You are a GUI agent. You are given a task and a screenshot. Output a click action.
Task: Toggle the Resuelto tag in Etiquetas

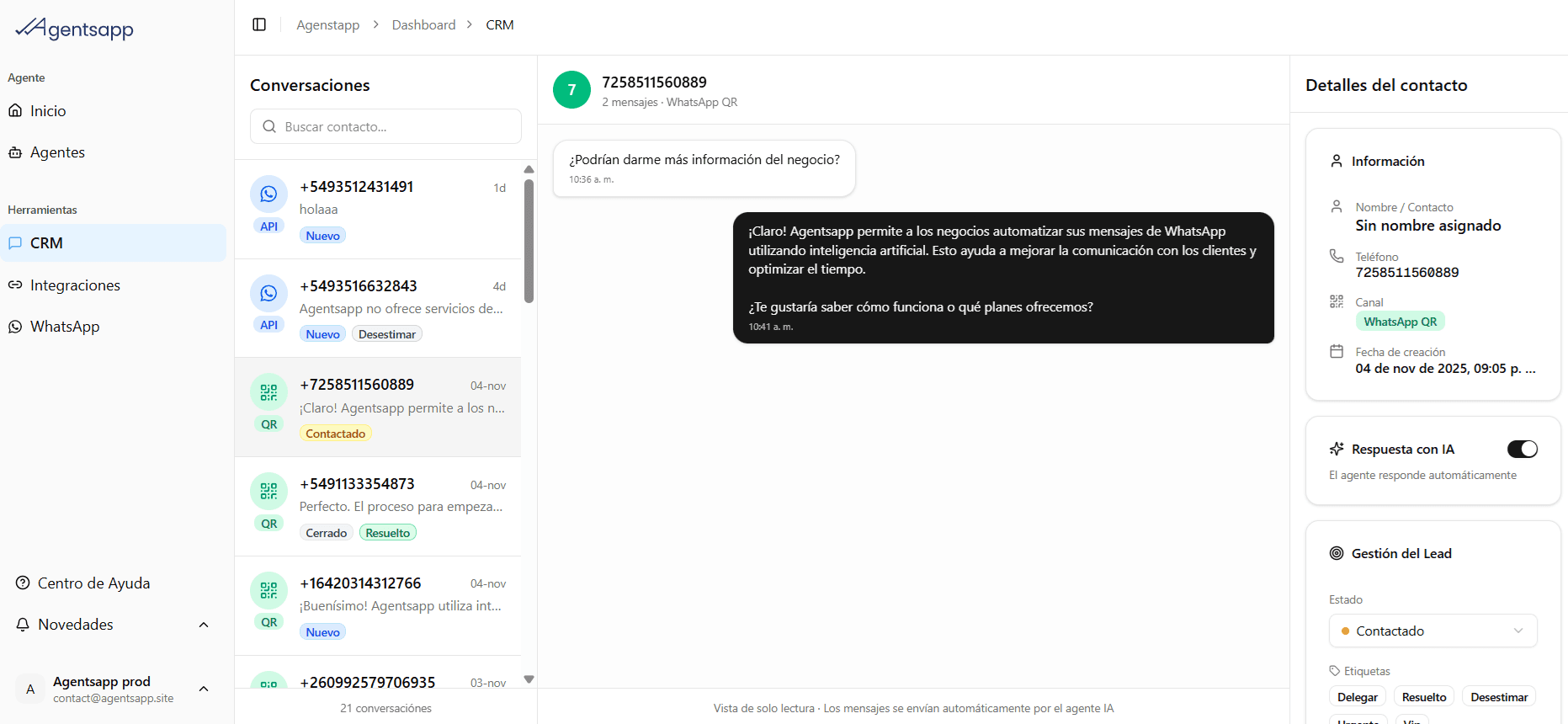click(x=1424, y=697)
